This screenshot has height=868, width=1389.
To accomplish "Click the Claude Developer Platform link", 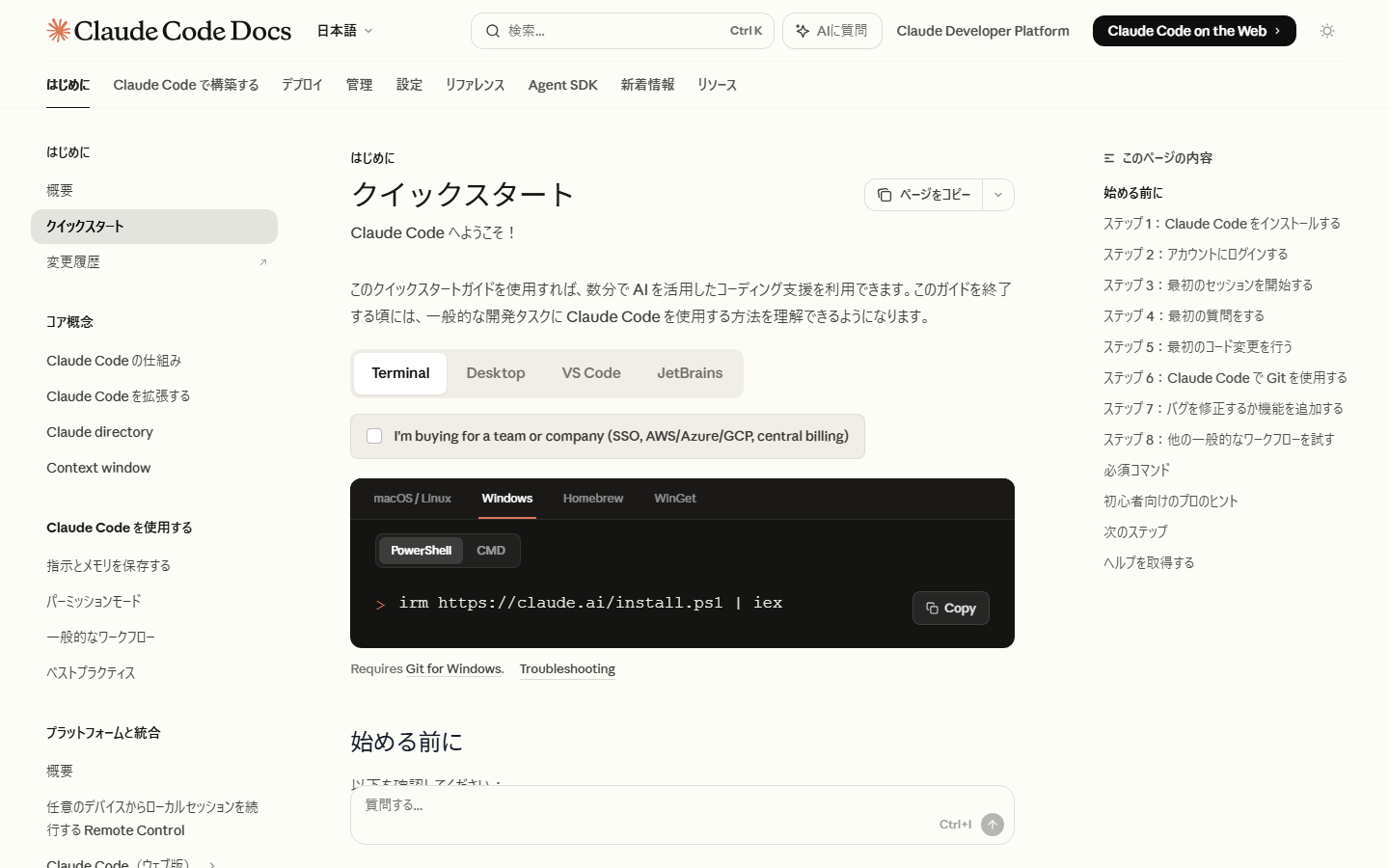I will 983,31.
